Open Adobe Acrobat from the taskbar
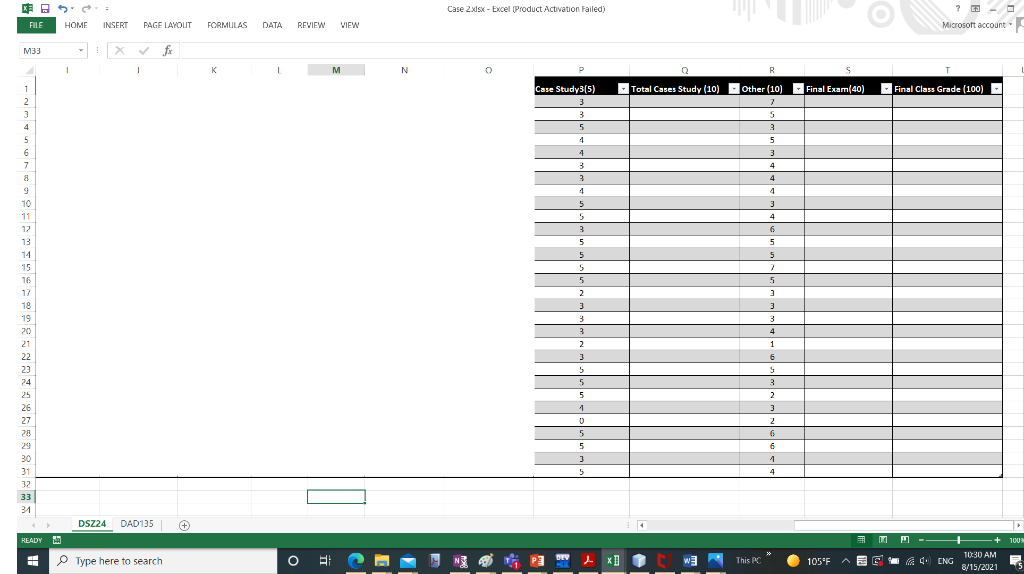The width and height of the screenshot is (1024, 574). [588, 560]
